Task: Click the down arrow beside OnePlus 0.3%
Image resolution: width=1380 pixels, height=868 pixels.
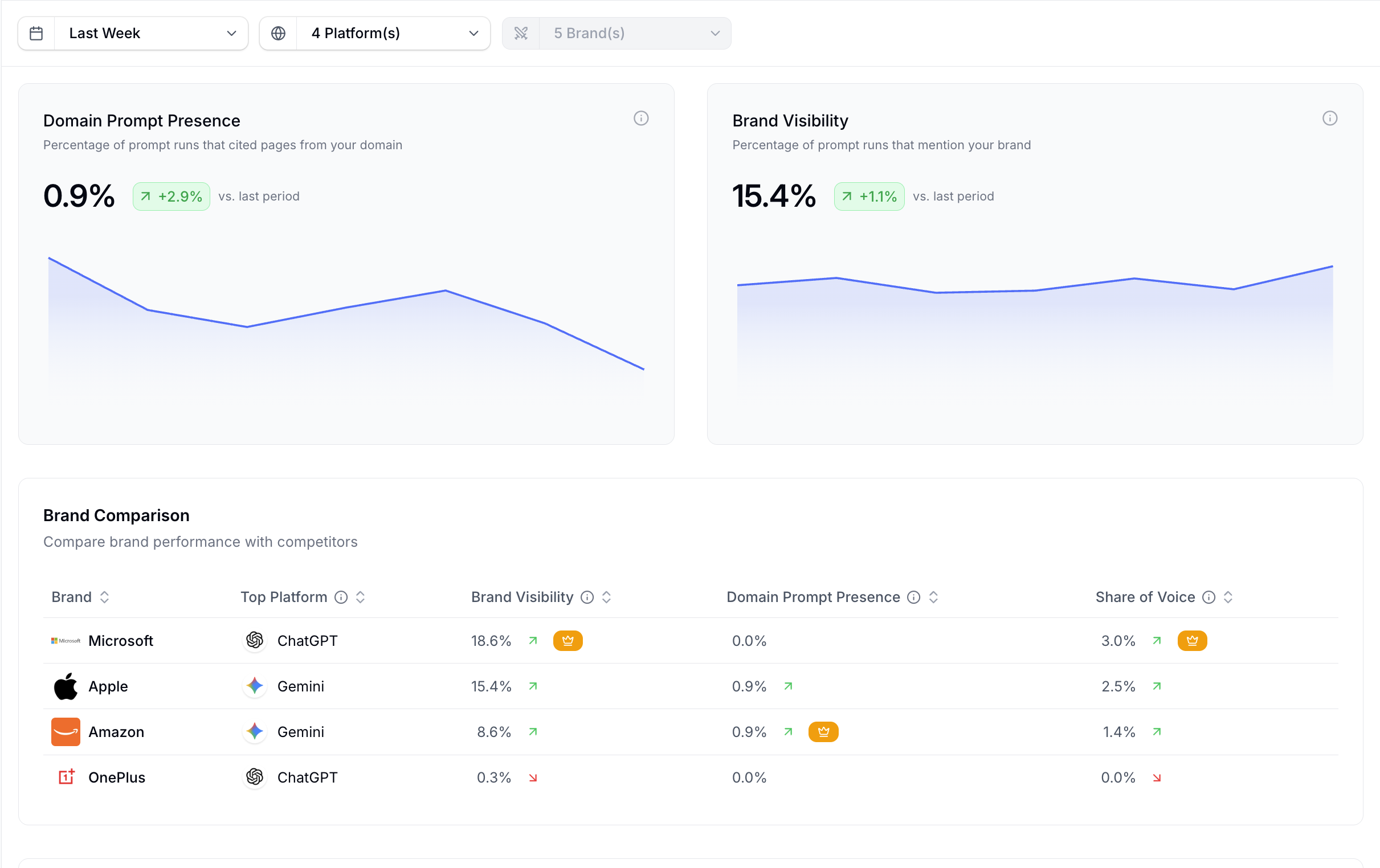Action: tap(533, 777)
